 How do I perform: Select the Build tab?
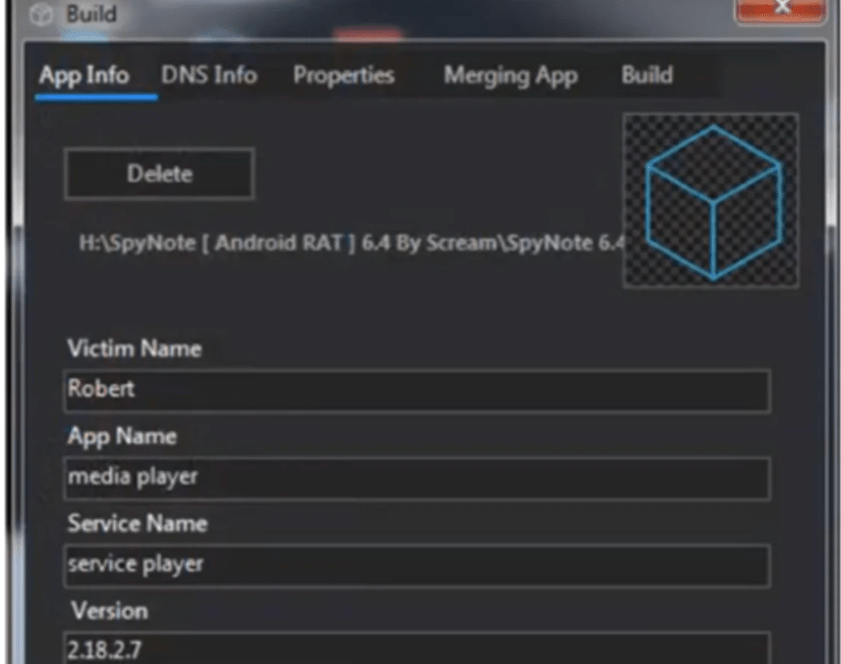pos(647,75)
